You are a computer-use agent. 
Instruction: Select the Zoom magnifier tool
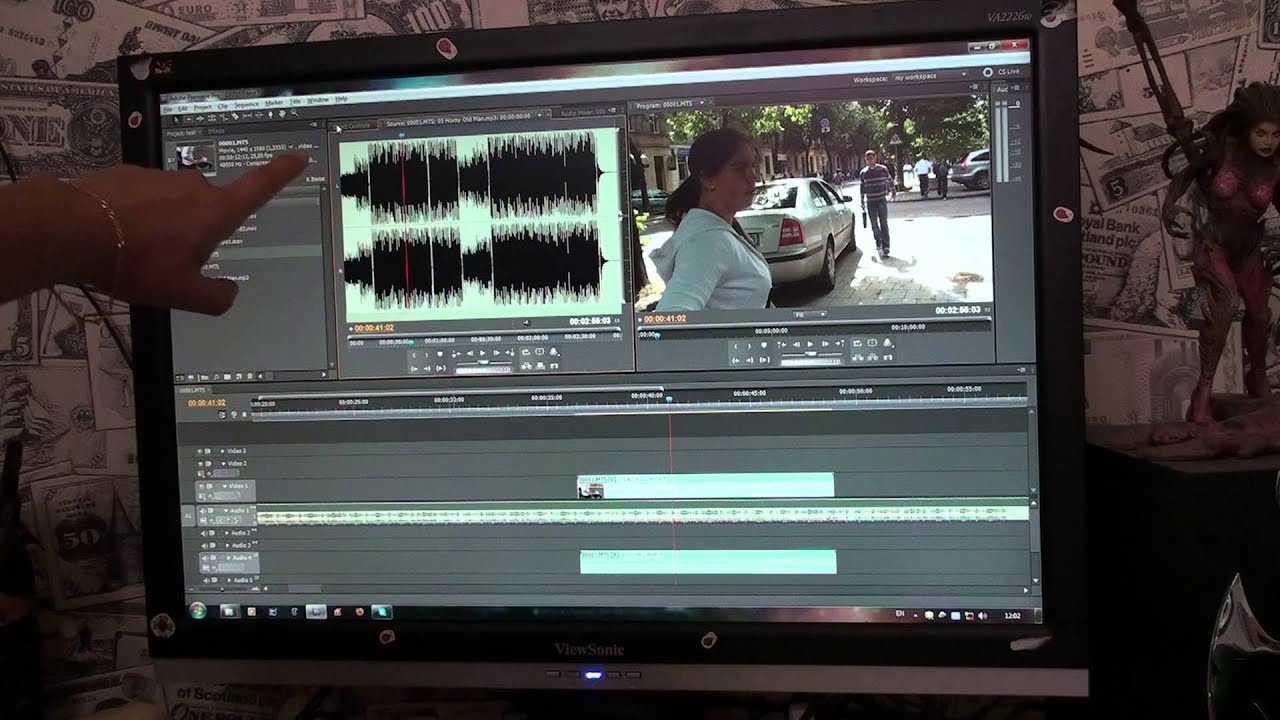[x=294, y=113]
